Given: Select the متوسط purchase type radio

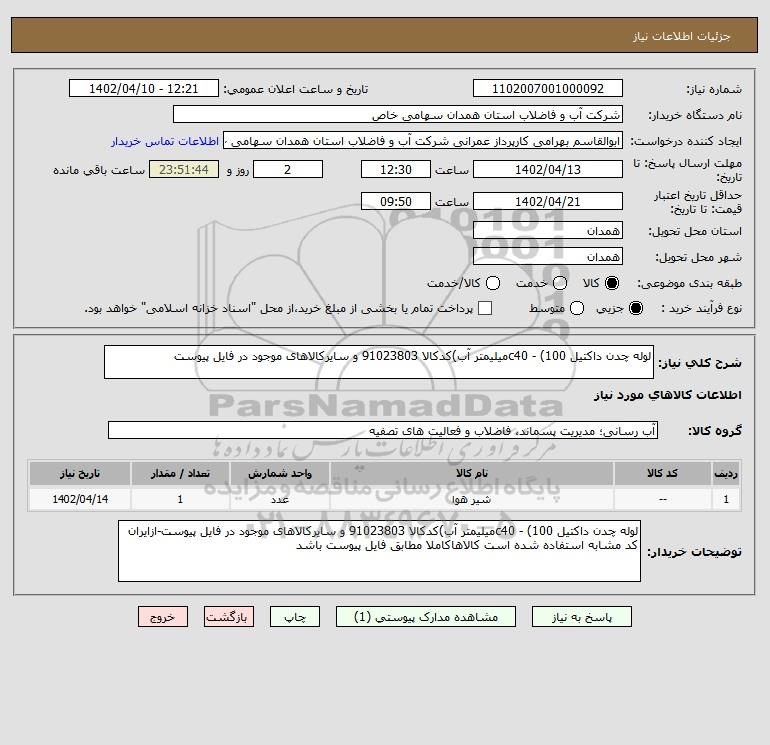Looking at the screenshot, I should pos(577,308).
